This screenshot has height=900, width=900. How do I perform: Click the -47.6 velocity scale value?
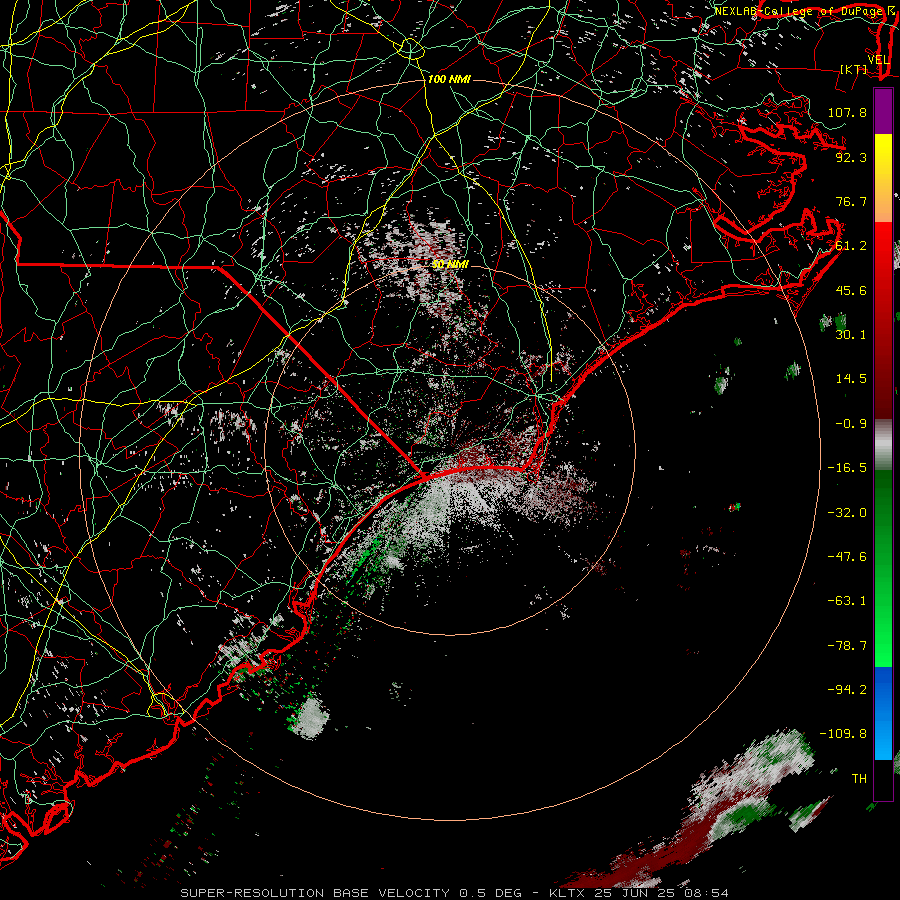(847, 557)
